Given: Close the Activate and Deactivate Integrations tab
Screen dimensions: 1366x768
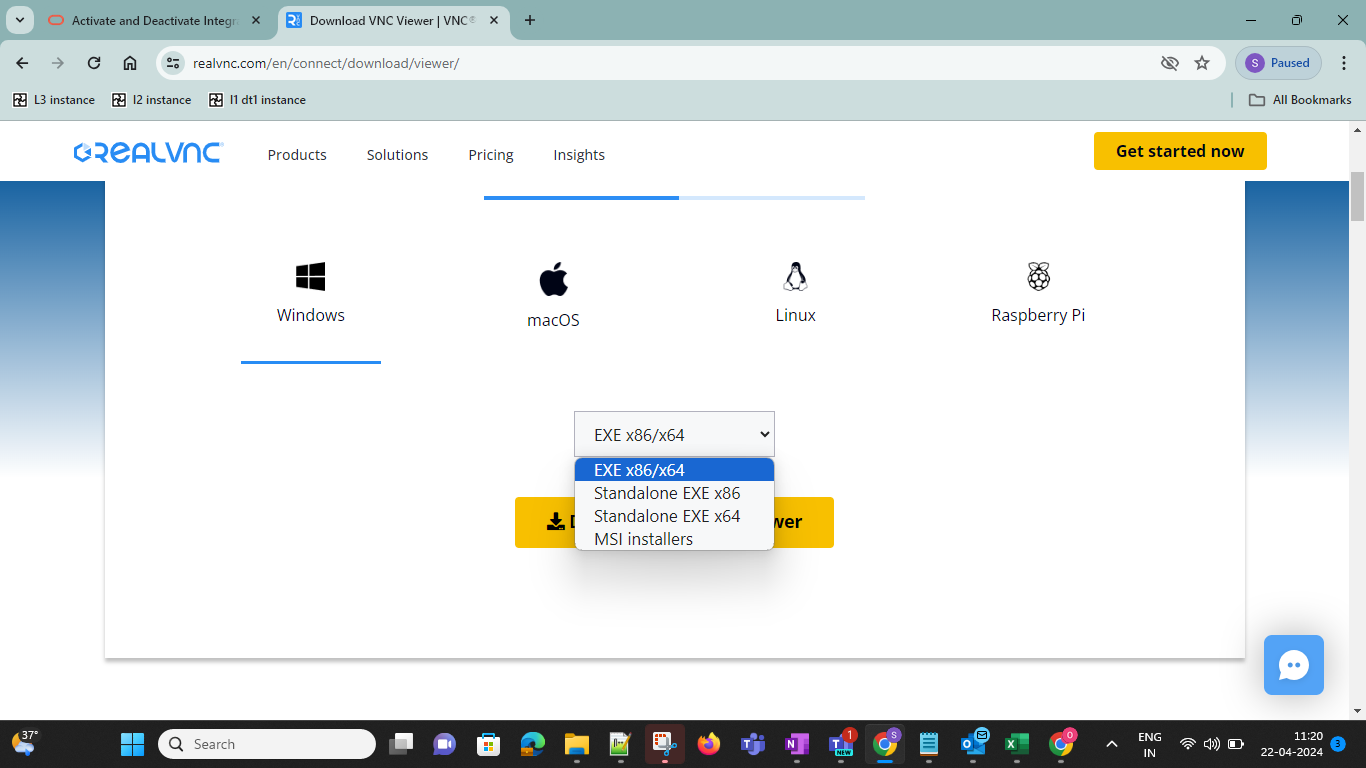Looking at the screenshot, I should [256, 20].
